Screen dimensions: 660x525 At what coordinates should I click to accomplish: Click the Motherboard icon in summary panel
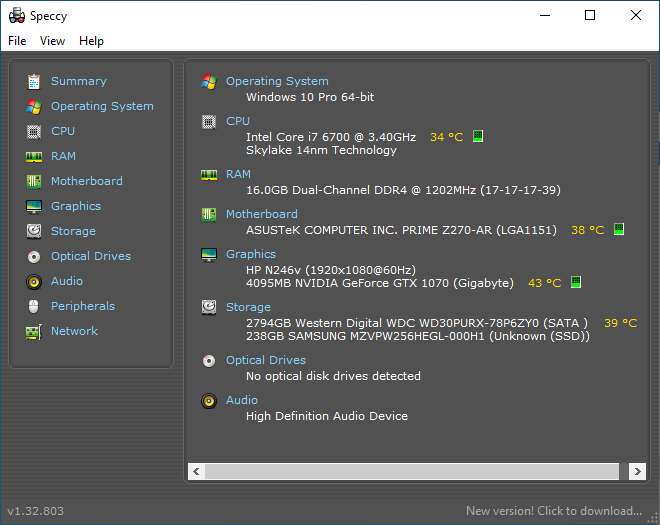tap(209, 215)
